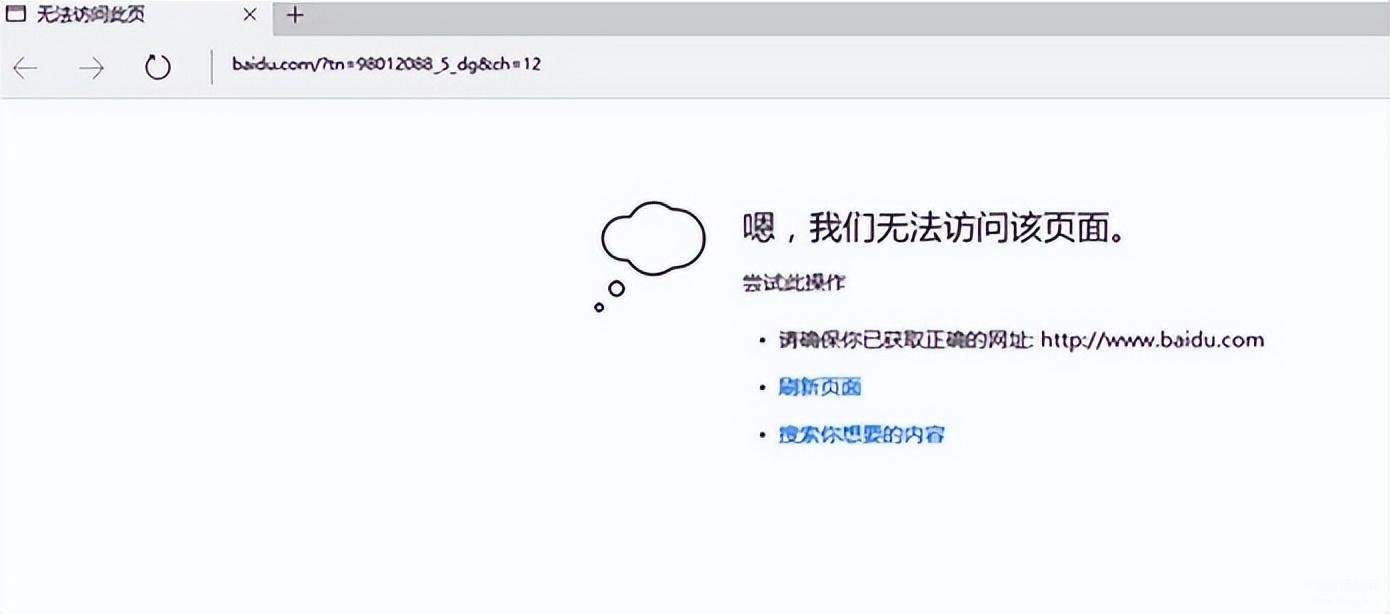This screenshot has height=614, width=1390.
Task: Click the 刷新页面 link
Action: (x=820, y=387)
